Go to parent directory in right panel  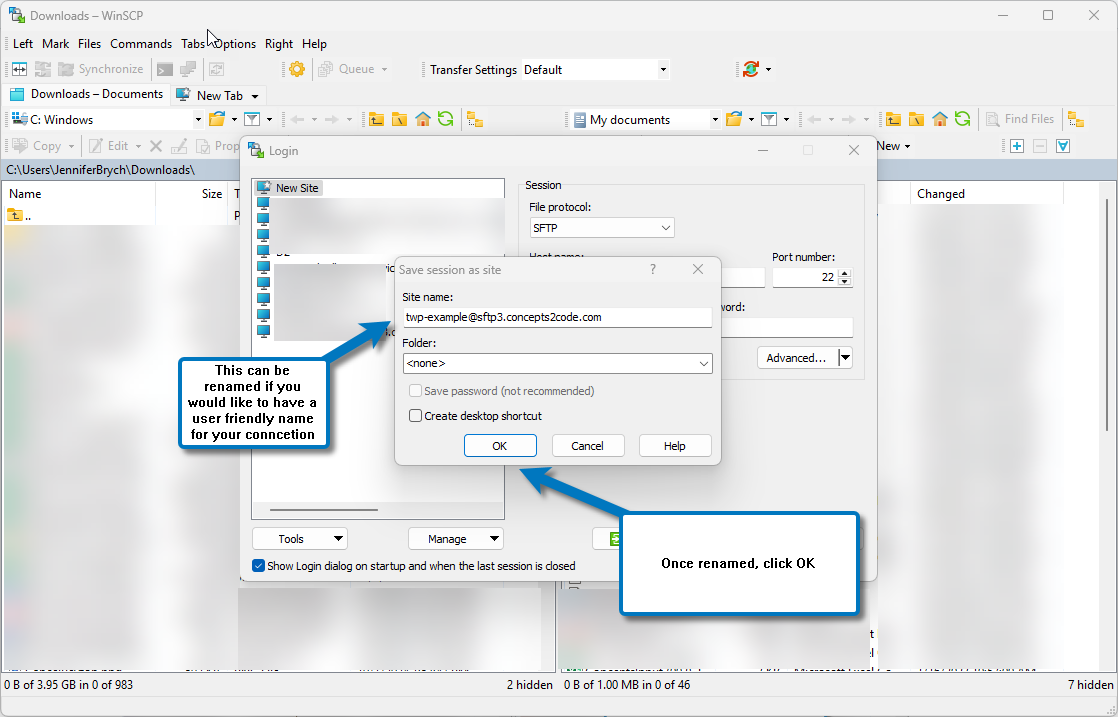pyautogui.click(x=893, y=119)
